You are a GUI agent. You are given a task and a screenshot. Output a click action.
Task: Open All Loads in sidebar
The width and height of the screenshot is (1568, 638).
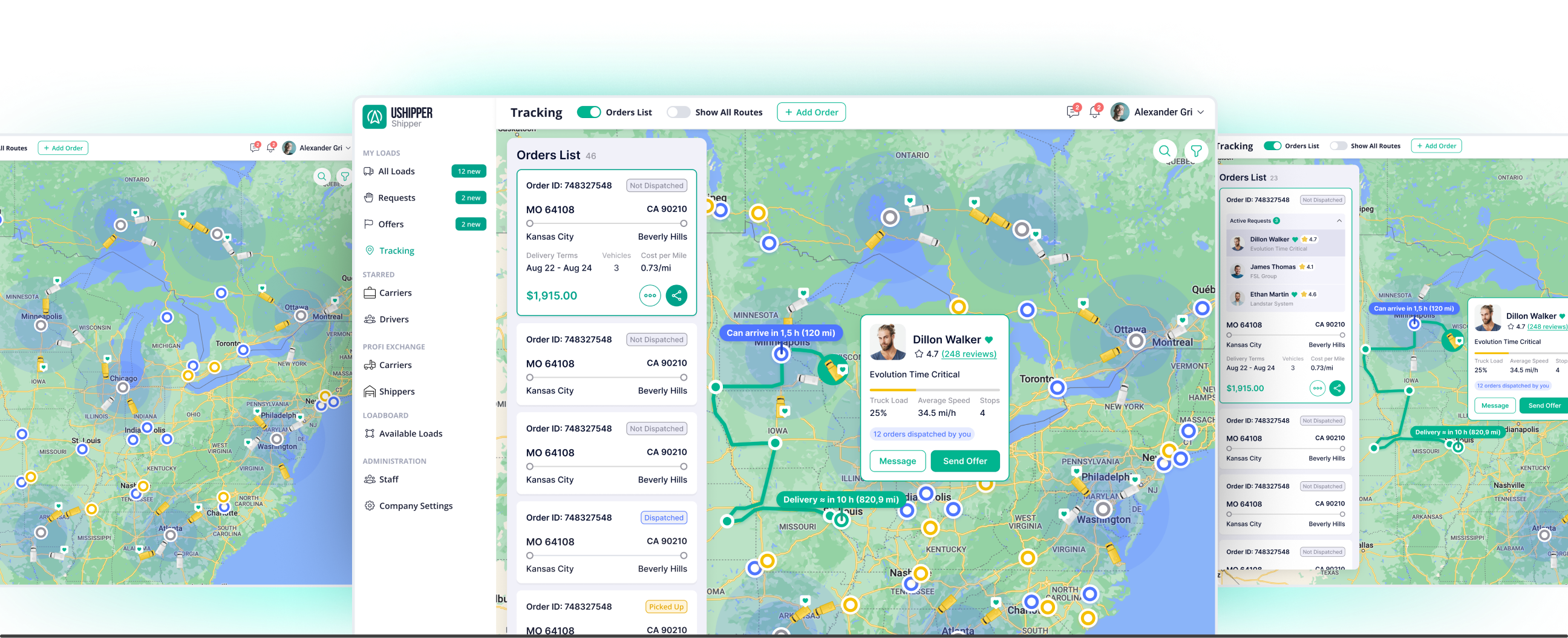click(x=396, y=171)
